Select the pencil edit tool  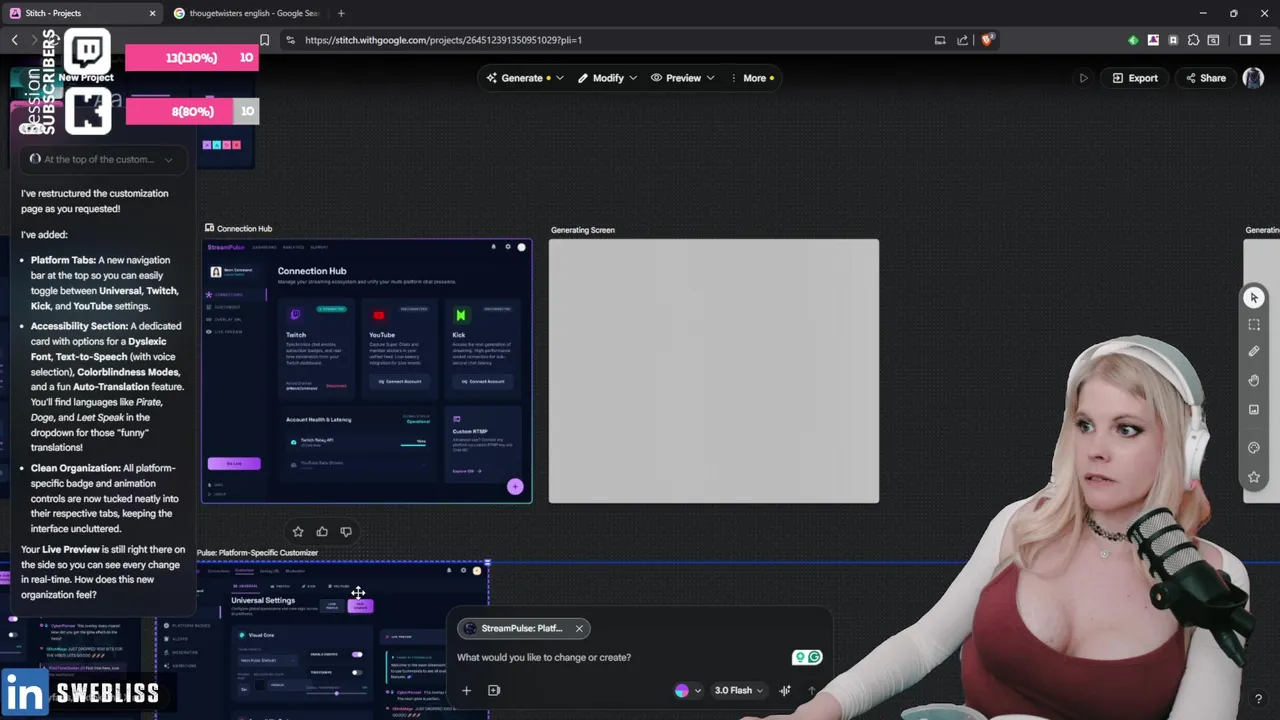(1254, 352)
